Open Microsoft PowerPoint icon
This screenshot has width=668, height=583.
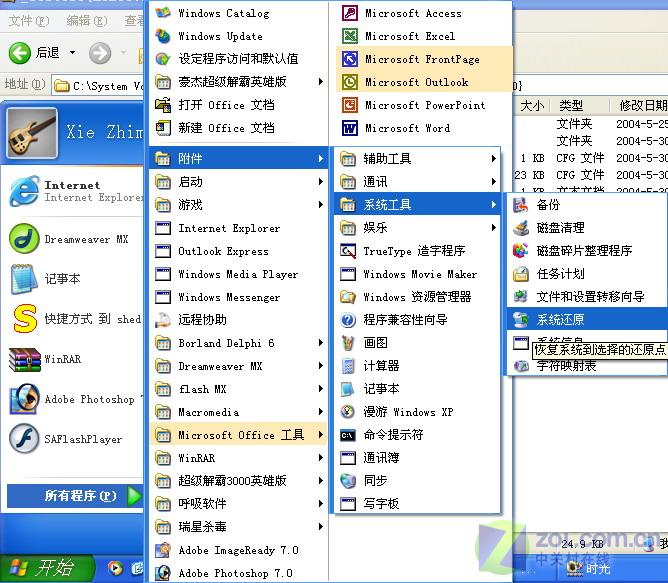(x=350, y=105)
